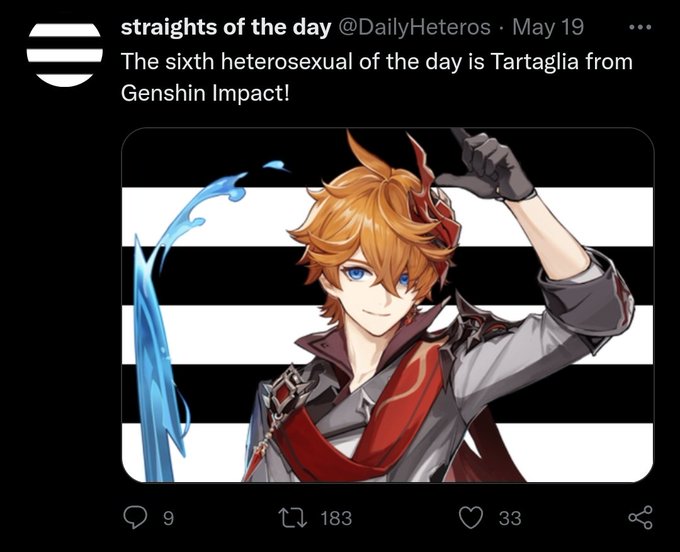Screen dimensions: 680x552
Task: Click the retweet arrows icon
Action: (x=293, y=518)
